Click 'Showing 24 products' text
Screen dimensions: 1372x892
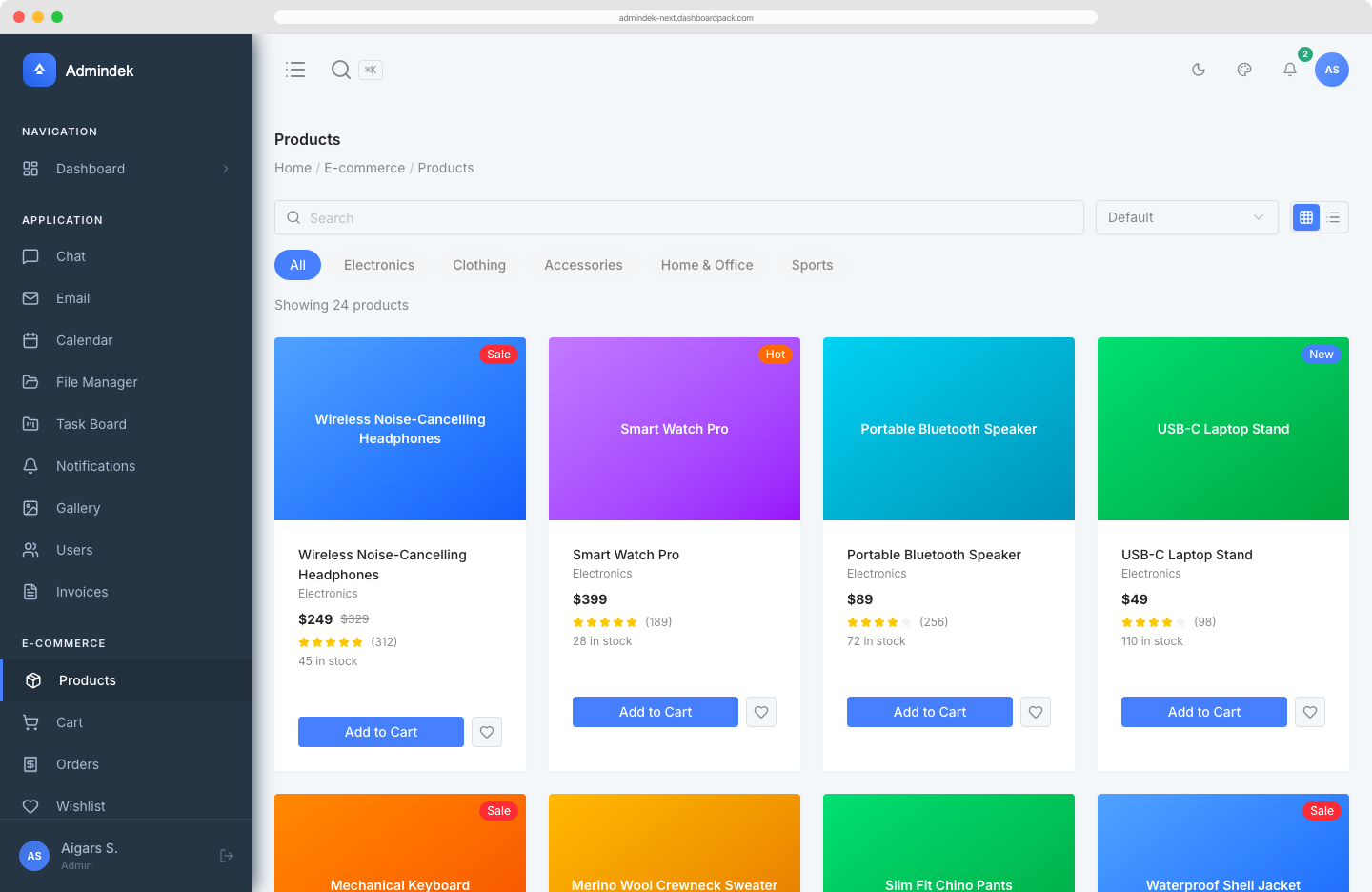click(341, 305)
